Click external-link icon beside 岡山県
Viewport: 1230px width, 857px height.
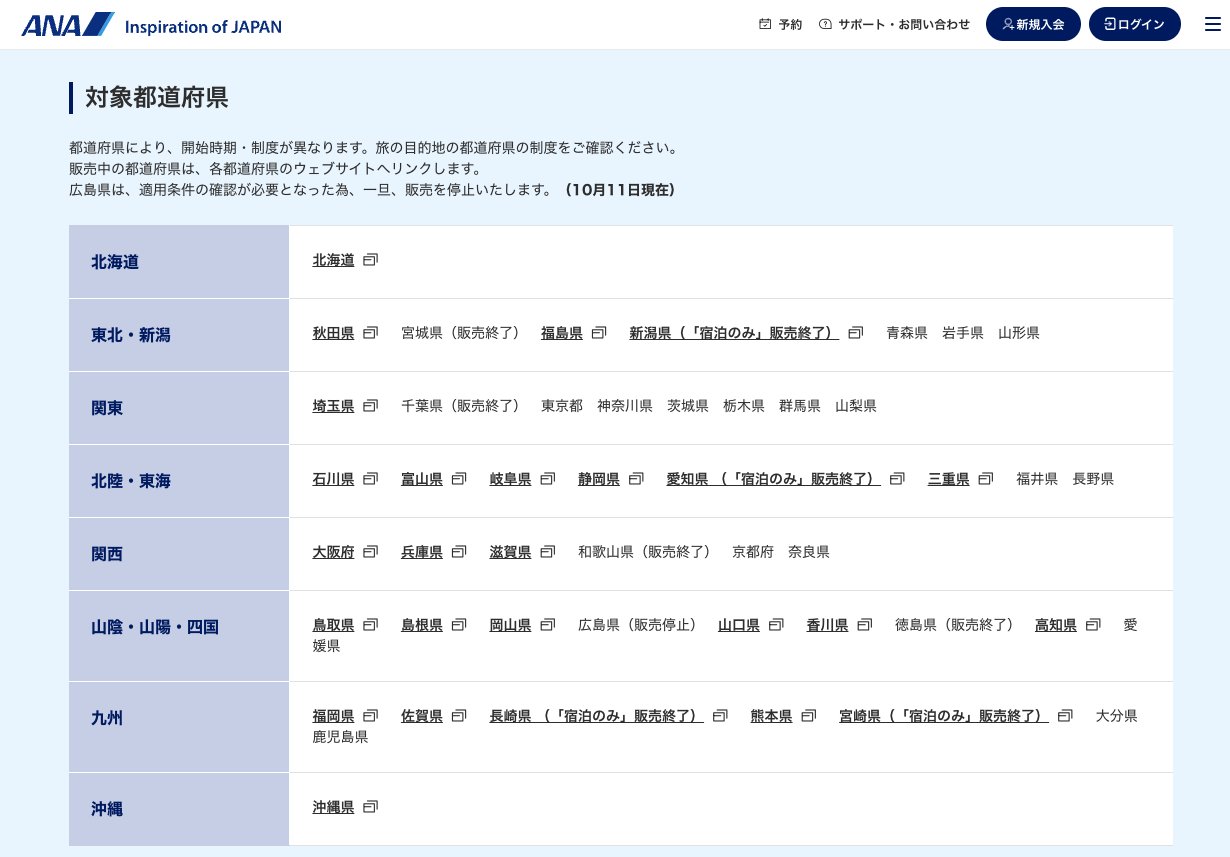(x=548, y=625)
